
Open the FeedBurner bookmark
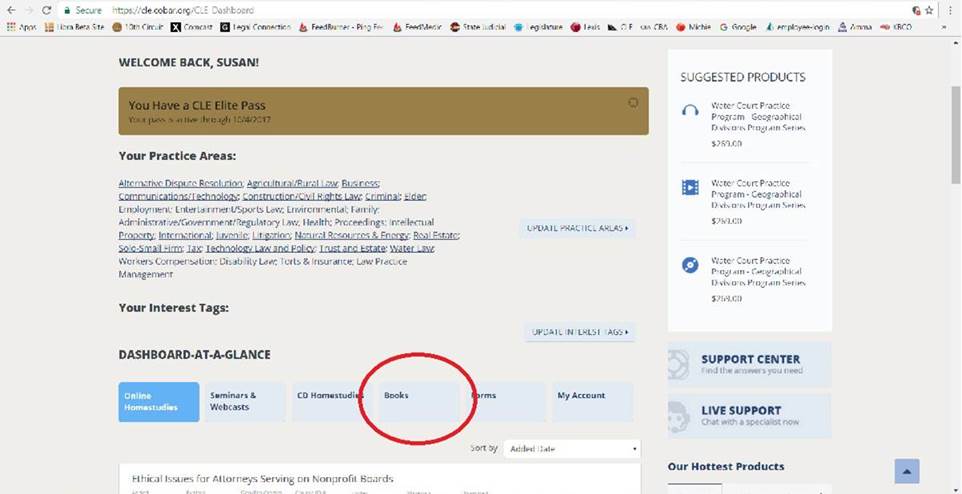pos(341,27)
